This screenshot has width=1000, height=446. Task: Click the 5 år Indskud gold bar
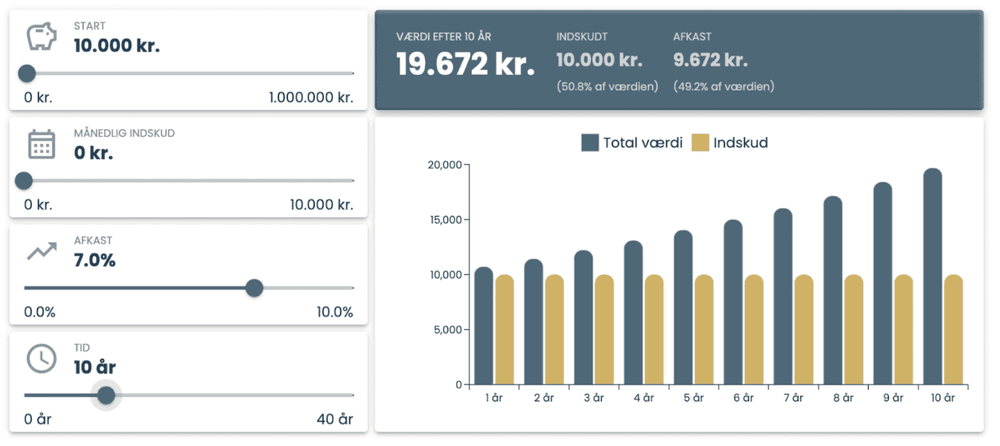(705, 330)
